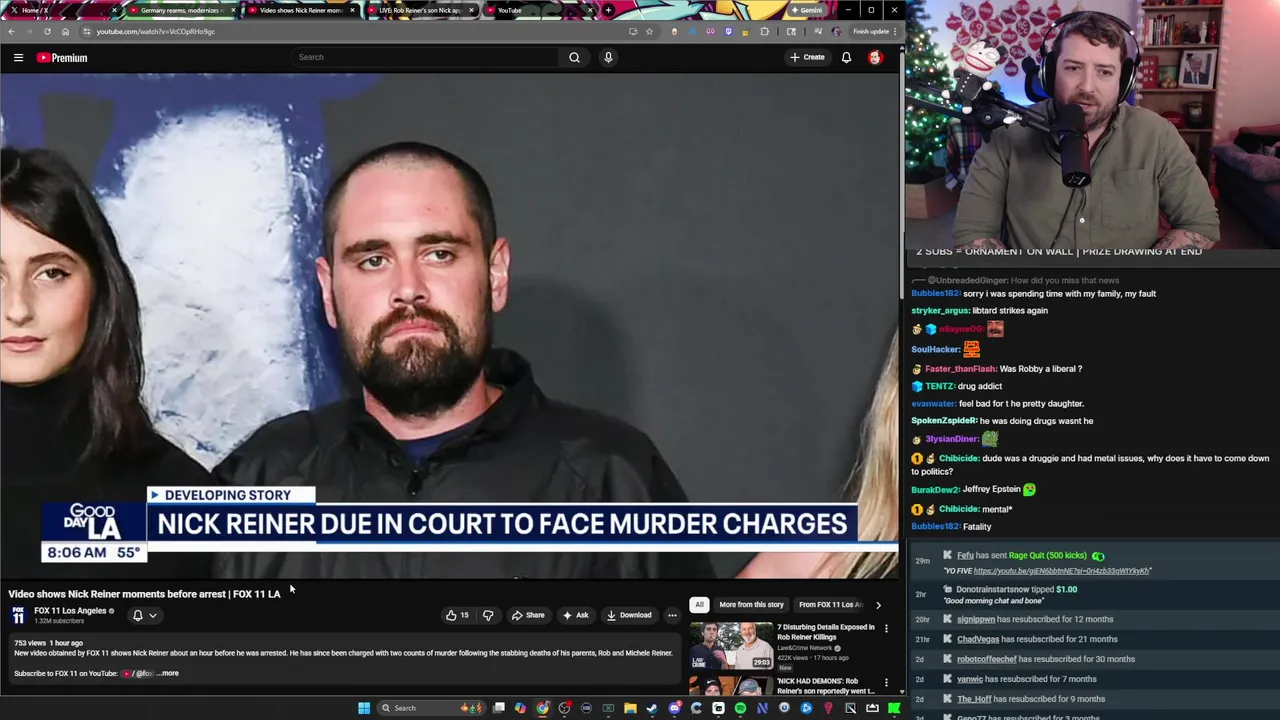Viewport: 1280px width, 720px height.
Task: Open the browser extensions puzzle icon
Action: click(x=765, y=31)
